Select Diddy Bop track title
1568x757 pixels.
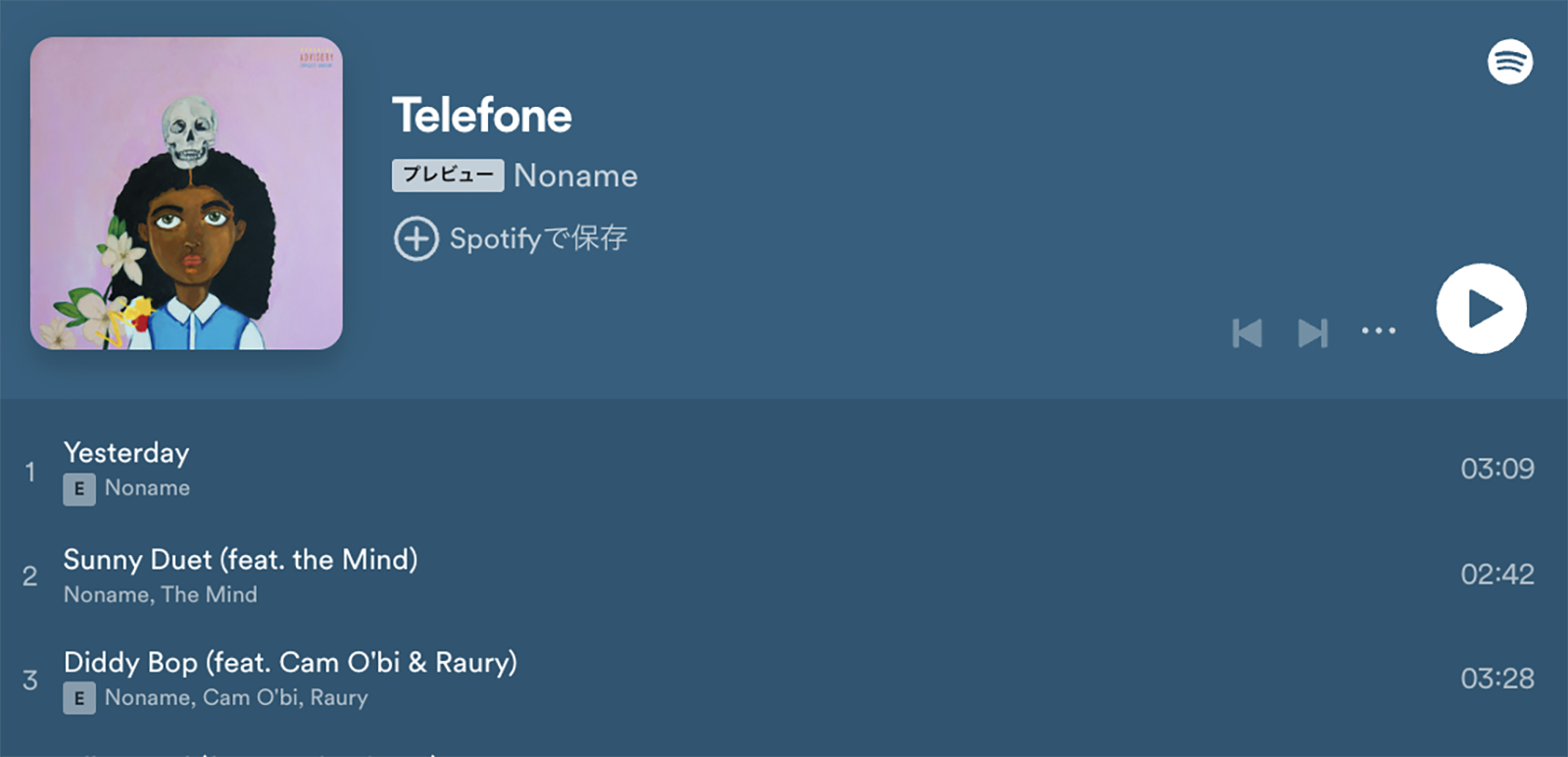[x=291, y=663]
